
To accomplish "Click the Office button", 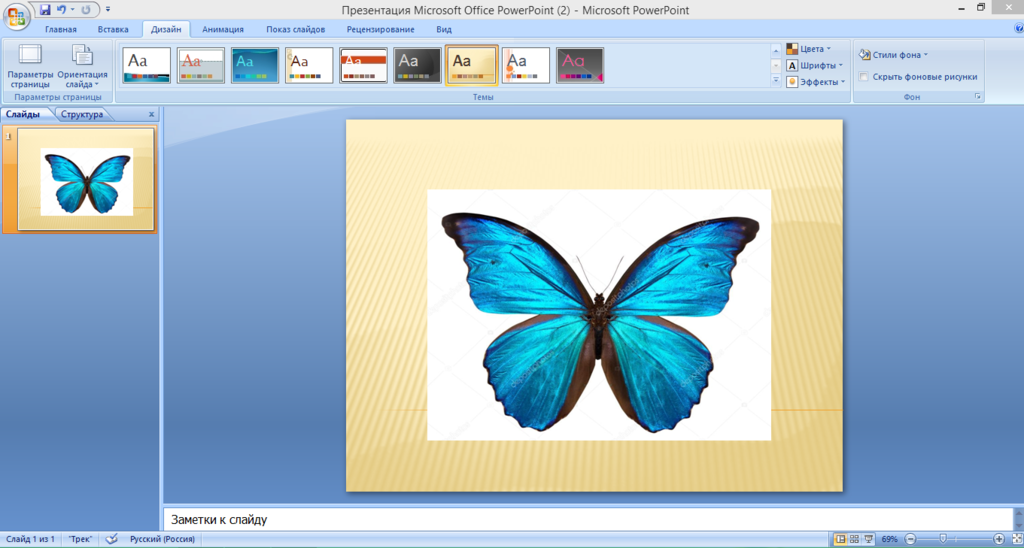I will tap(17, 15).
